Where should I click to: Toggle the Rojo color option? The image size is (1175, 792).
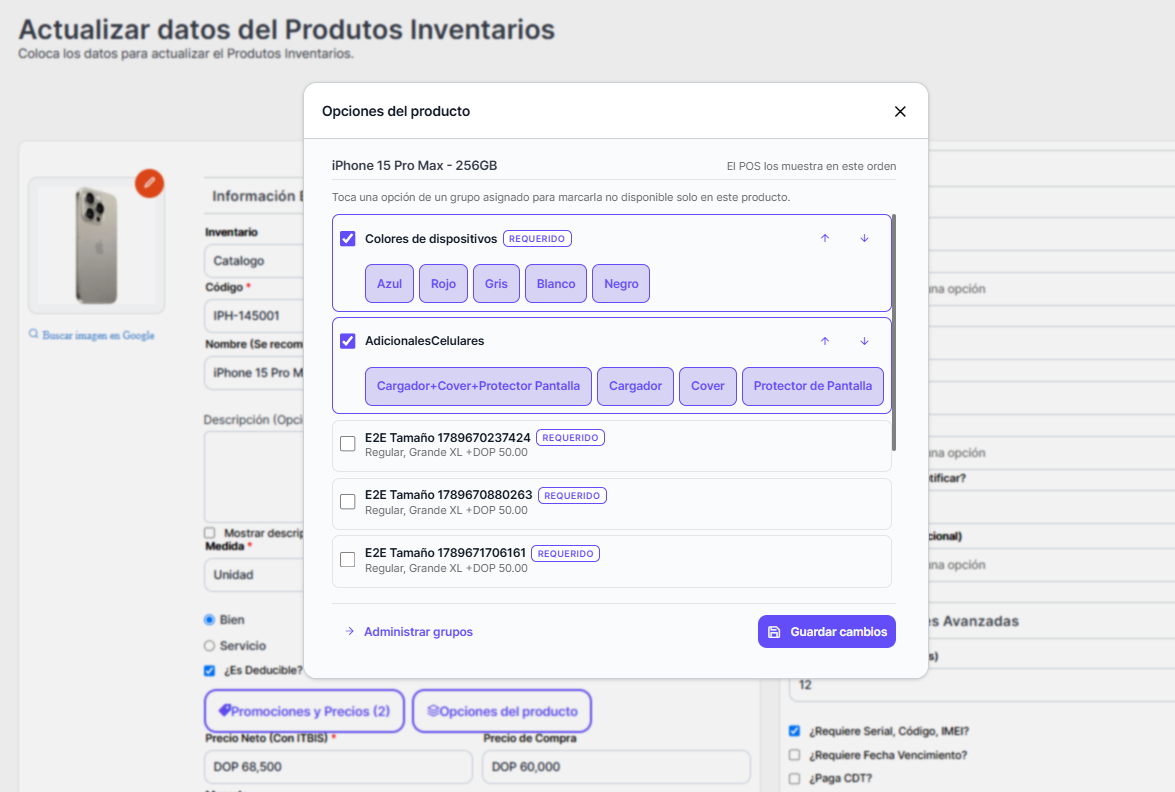pos(443,283)
